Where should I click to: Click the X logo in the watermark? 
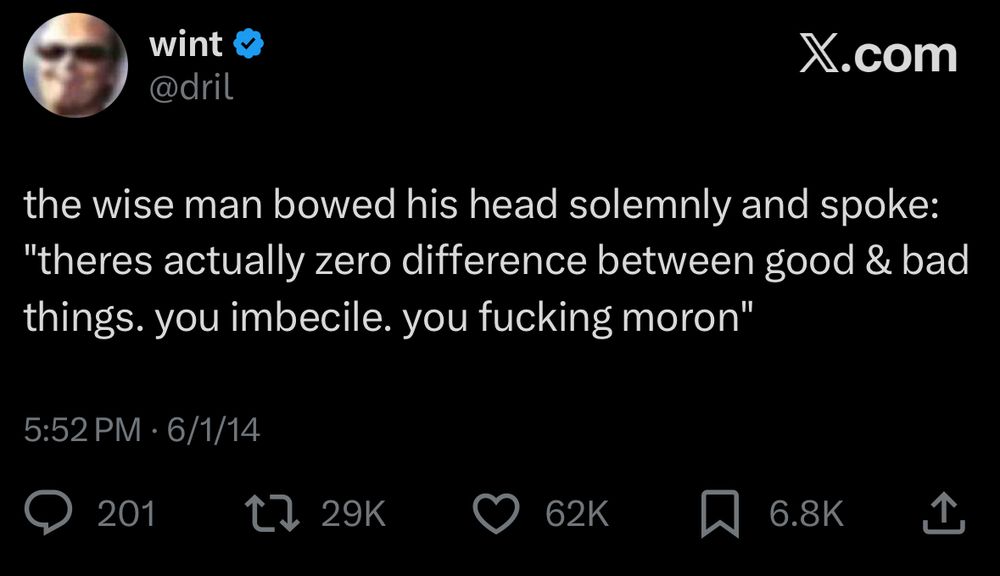(x=821, y=56)
